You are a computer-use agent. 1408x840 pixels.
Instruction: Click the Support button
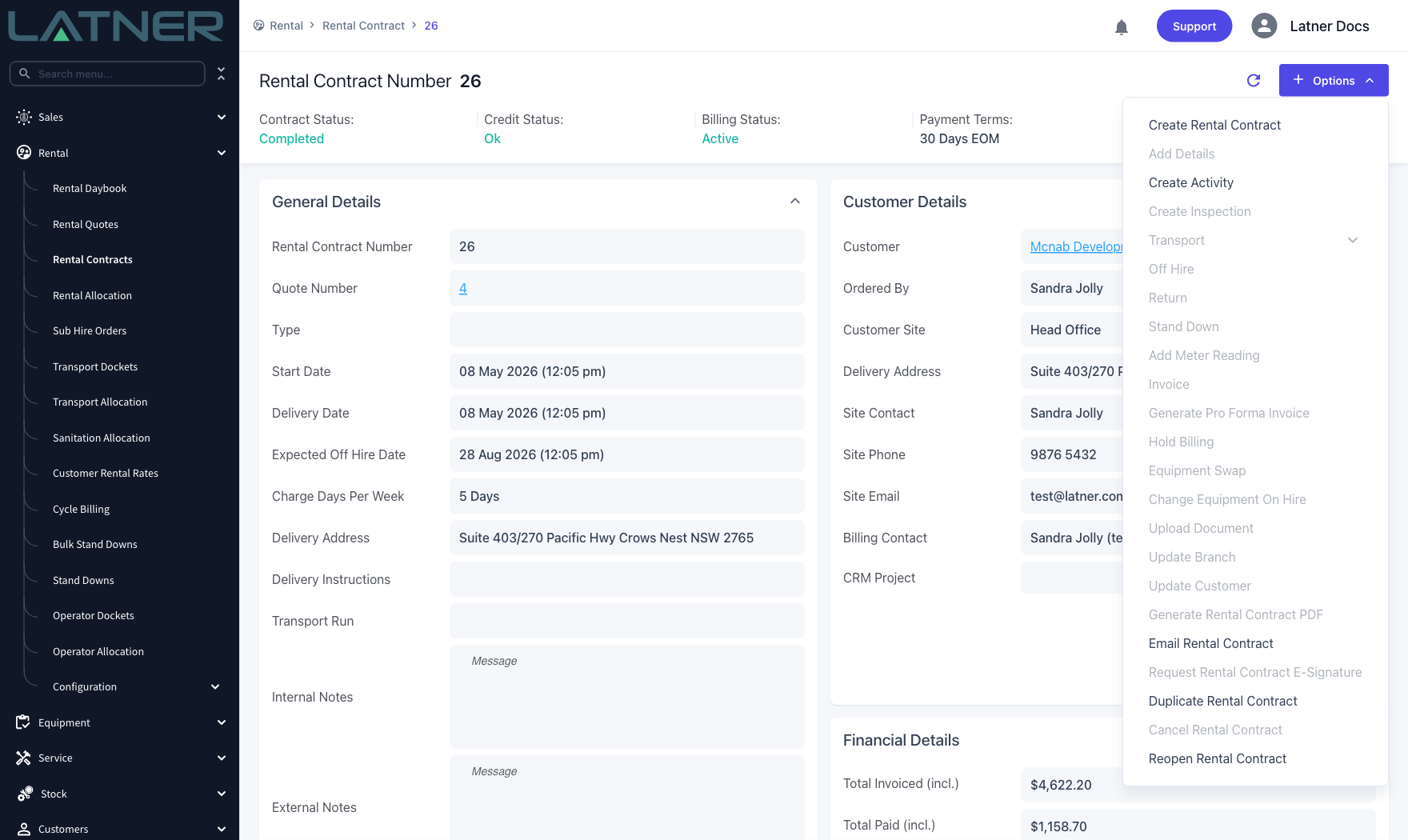pos(1194,26)
